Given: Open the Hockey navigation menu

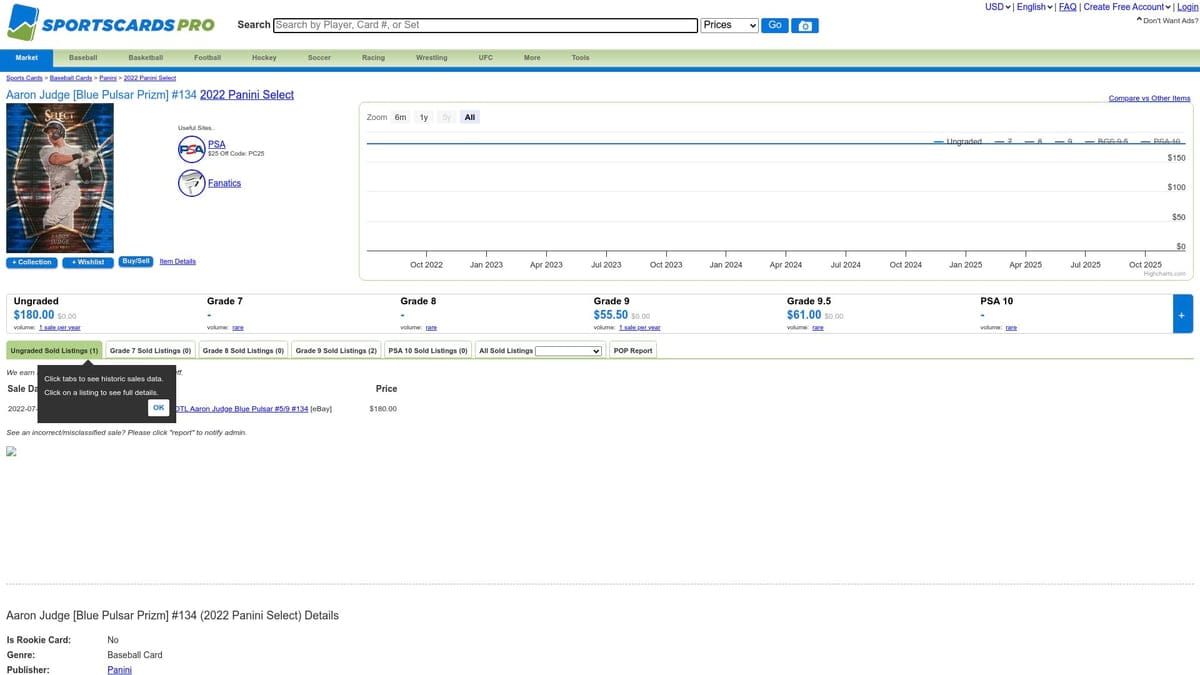Looking at the screenshot, I should (264, 58).
